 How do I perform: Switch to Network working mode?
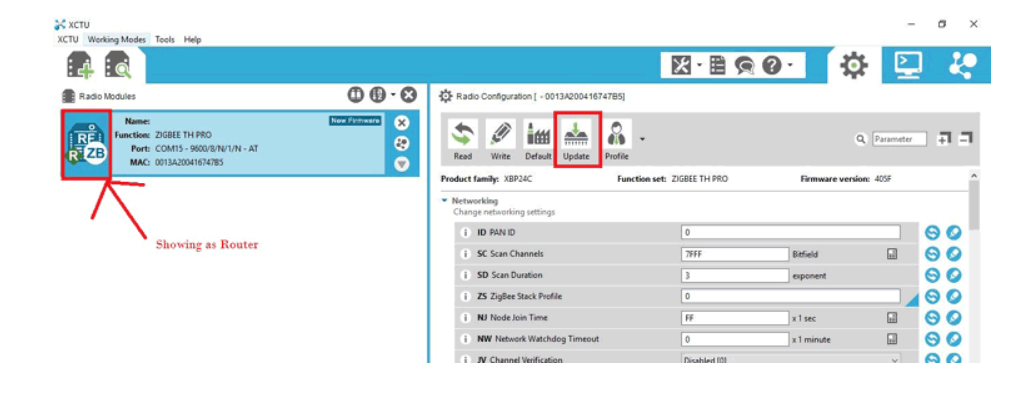tap(963, 65)
